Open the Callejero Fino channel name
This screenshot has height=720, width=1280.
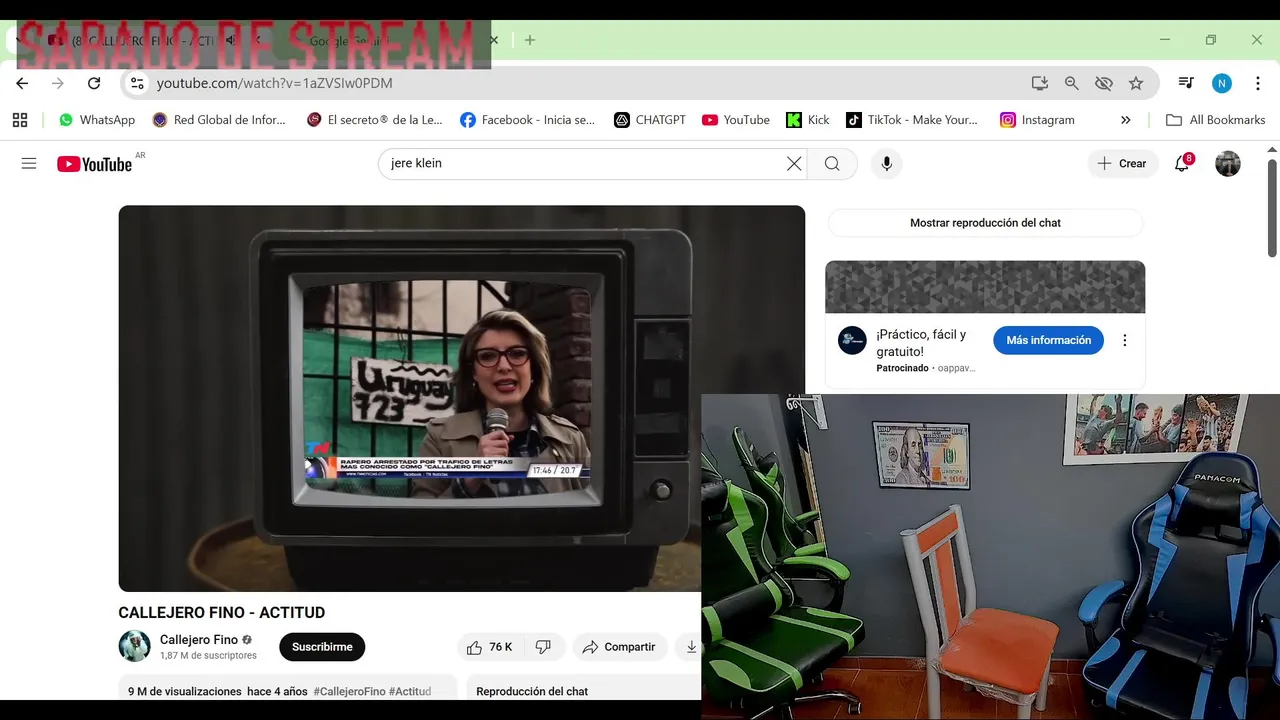(199, 639)
